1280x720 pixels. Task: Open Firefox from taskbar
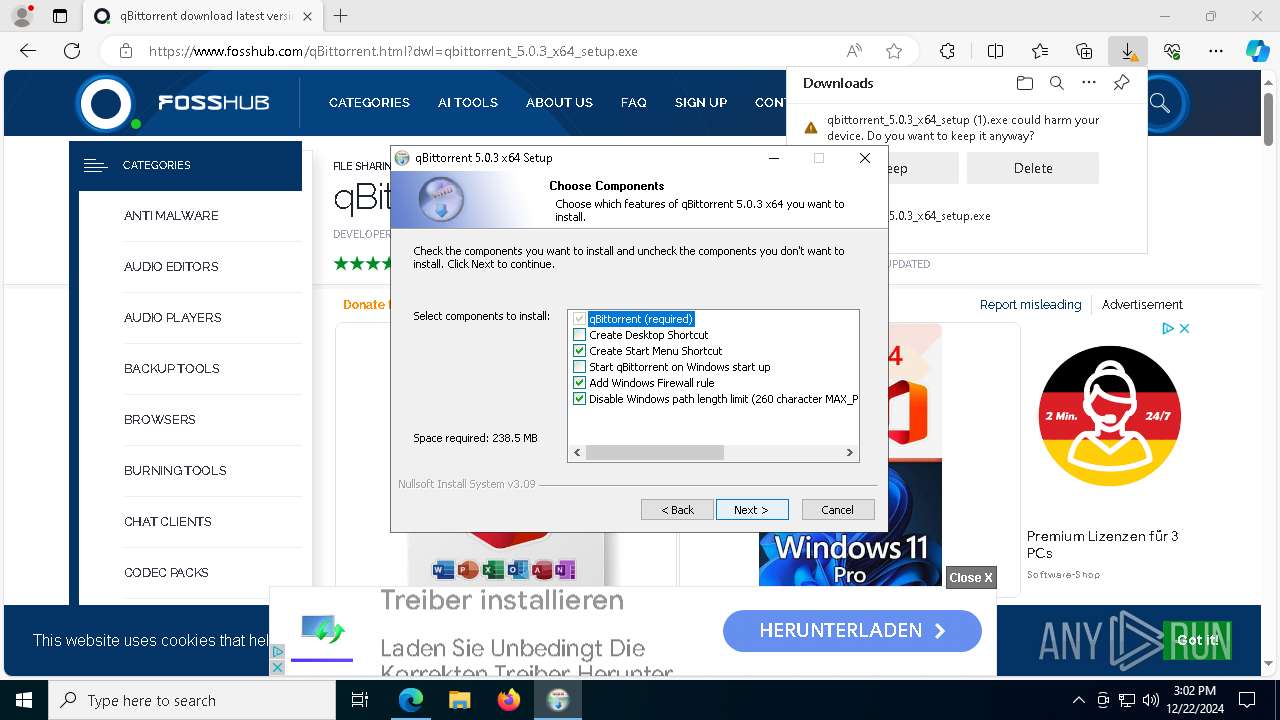click(508, 700)
